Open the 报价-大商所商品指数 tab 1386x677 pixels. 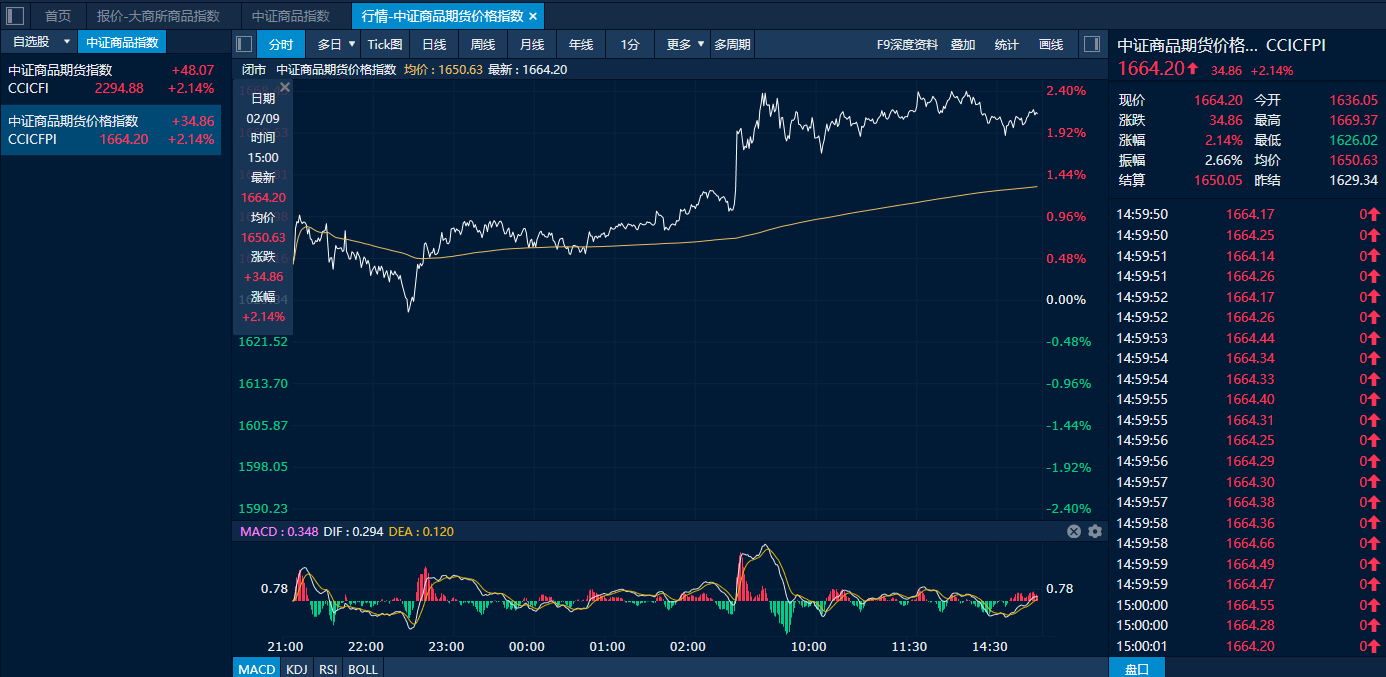coord(158,16)
